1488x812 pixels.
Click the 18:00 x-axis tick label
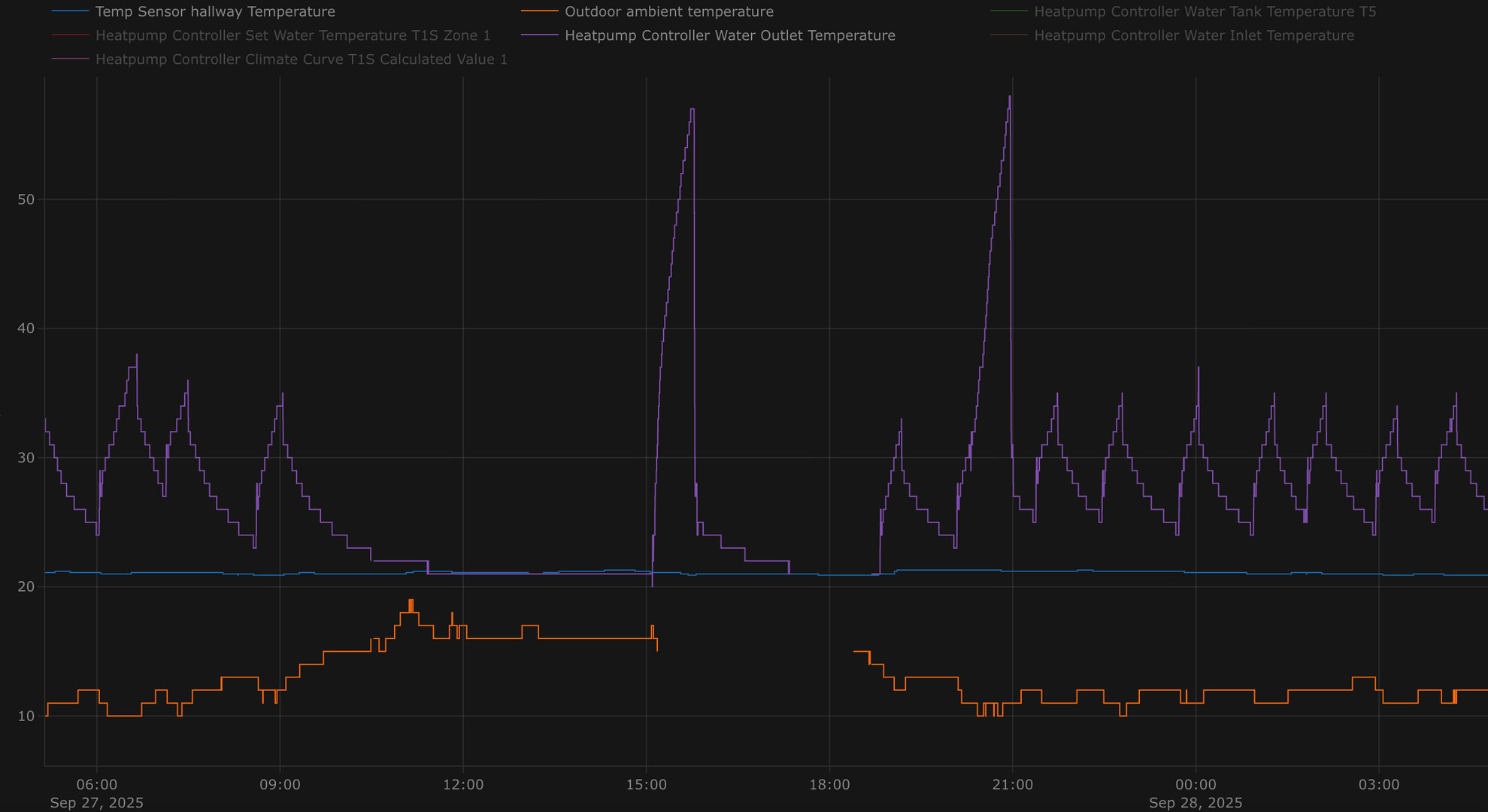pyautogui.click(x=829, y=785)
